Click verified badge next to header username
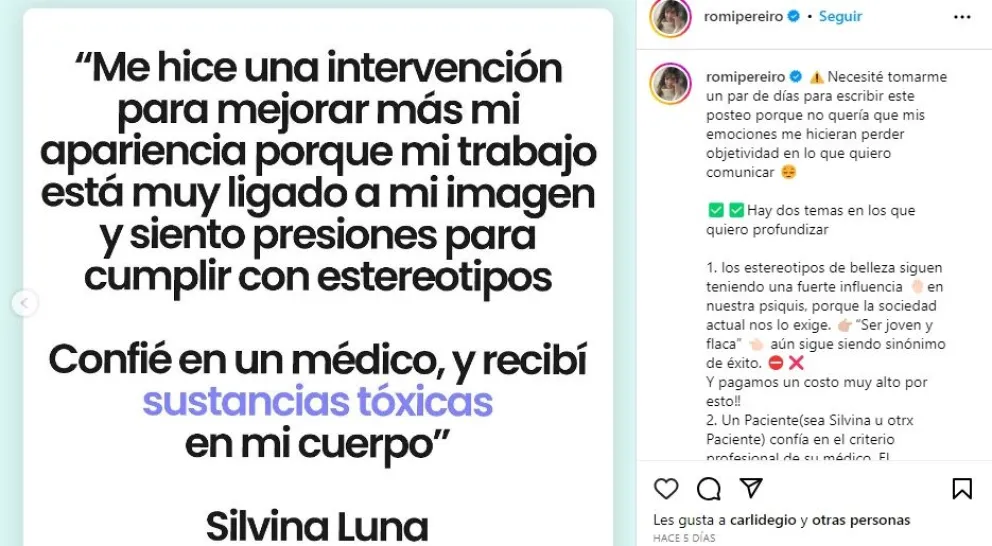 coord(793,16)
